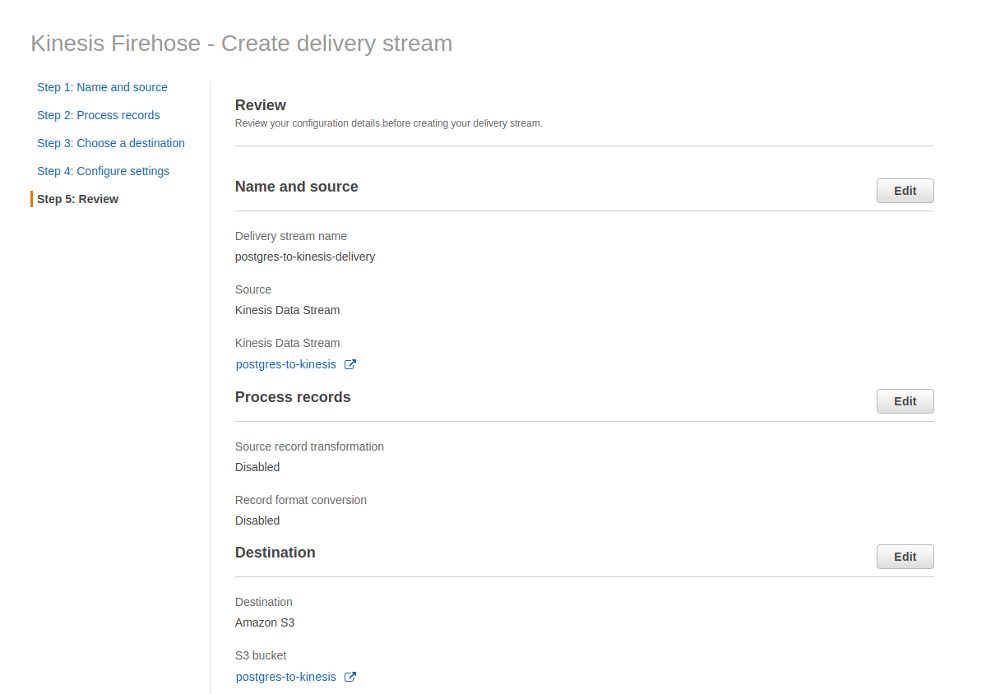Edit the Destination section
Image resolution: width=1000 pixels, height=694 pixels.
tap(905, 556)
